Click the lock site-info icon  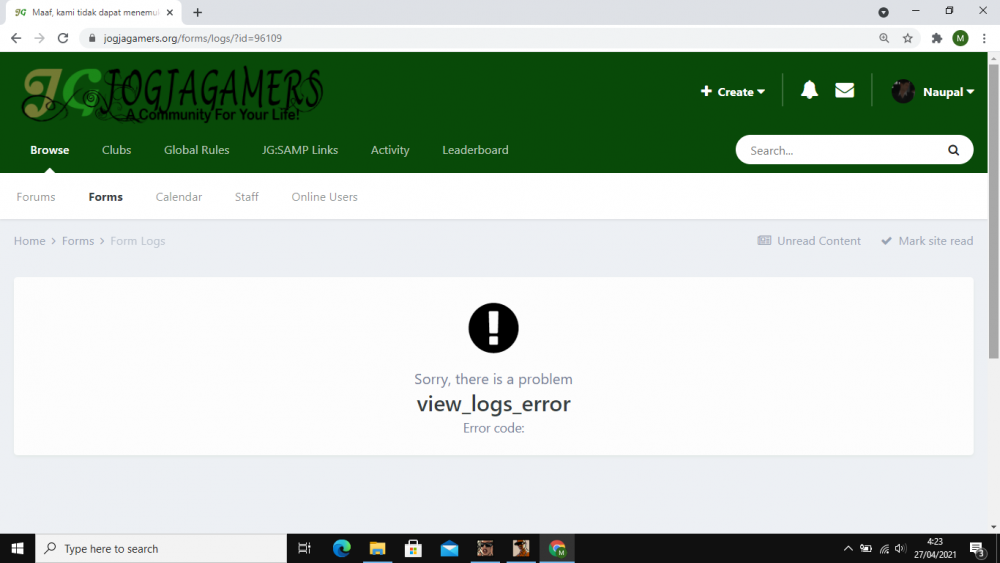click(92, 38)
